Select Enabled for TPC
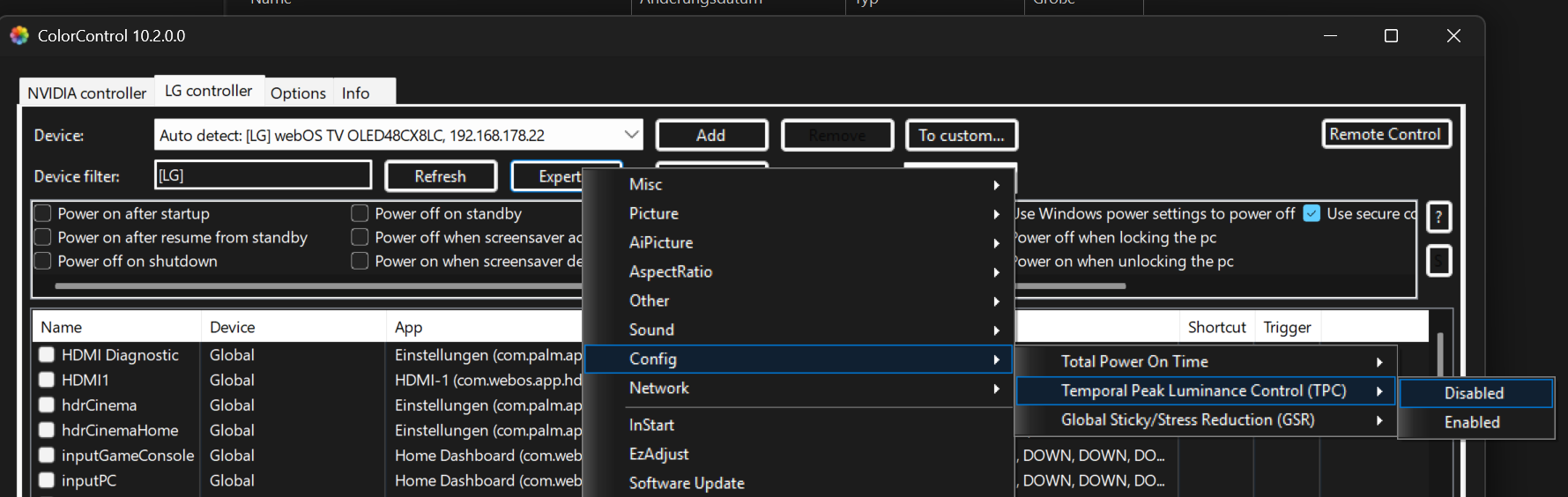Image resolution: width=1568 pixels, height=497 pixels. click(x=1475, y=422)
